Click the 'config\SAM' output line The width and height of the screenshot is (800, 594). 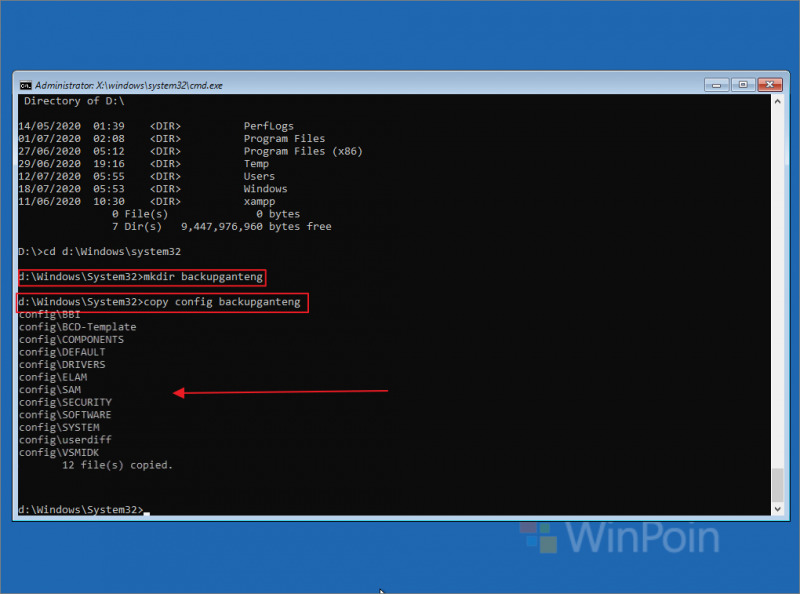pyautogui.click(x=49, y=390)
